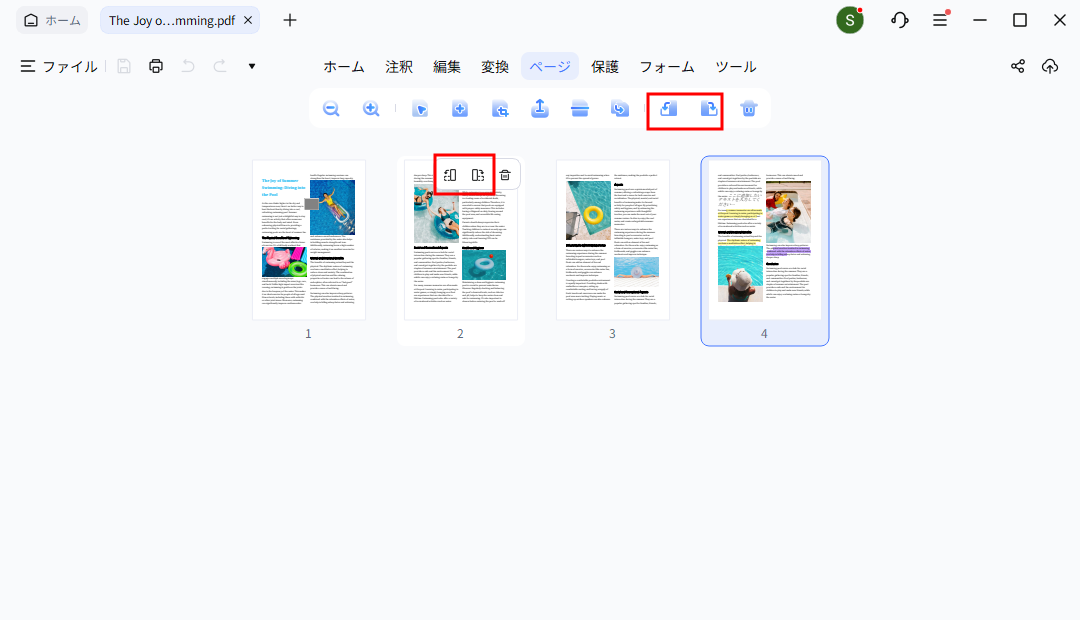Click the undo arrow icon
This screenshot has height=620, width=1080.
coord(188,66)
